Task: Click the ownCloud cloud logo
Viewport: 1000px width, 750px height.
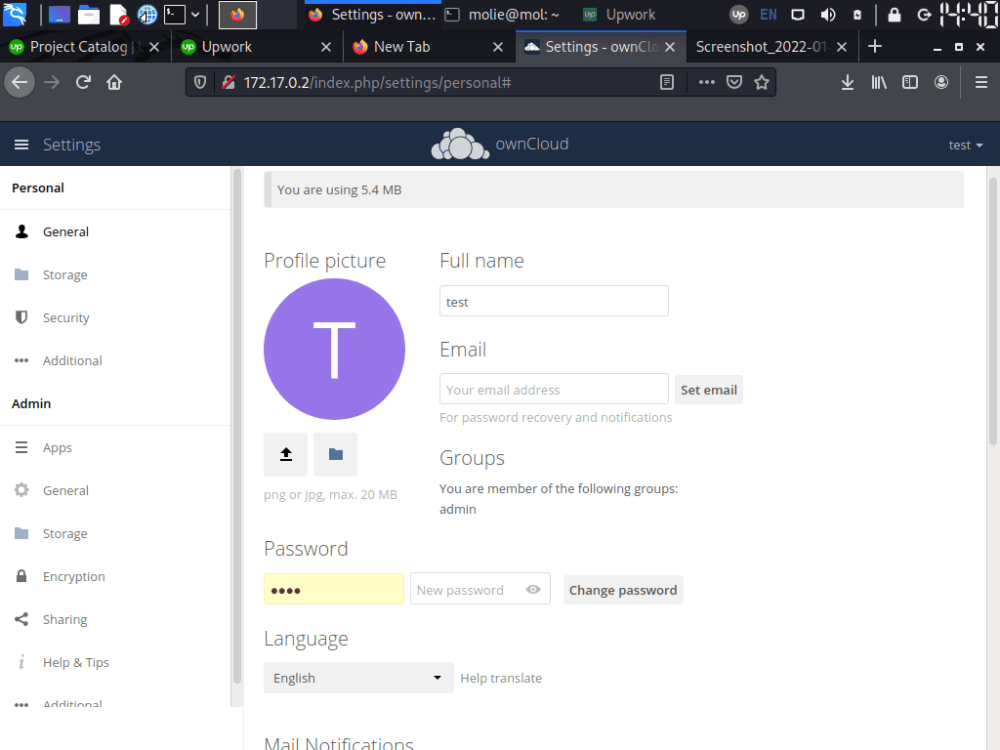Action: click(460, 144)
